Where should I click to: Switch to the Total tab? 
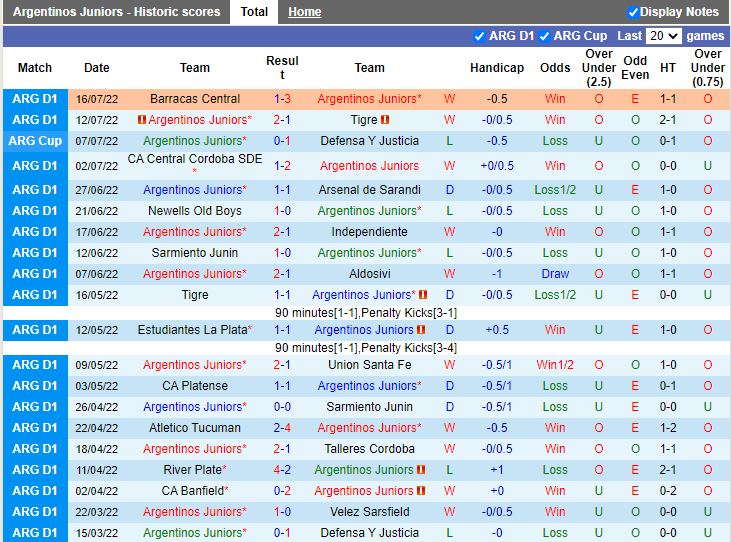tap(254, 12)
